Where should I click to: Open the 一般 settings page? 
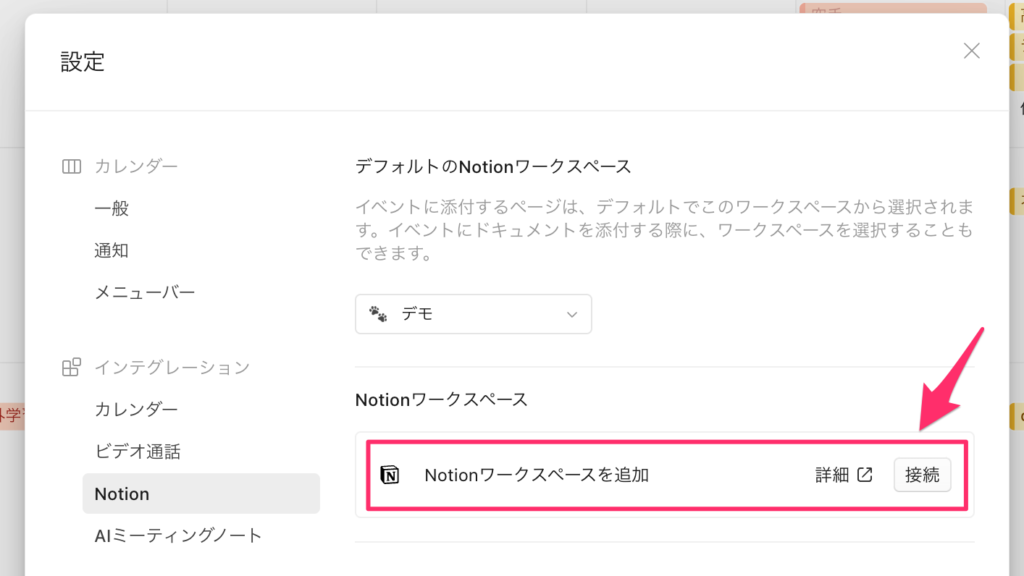coord(112,208)
